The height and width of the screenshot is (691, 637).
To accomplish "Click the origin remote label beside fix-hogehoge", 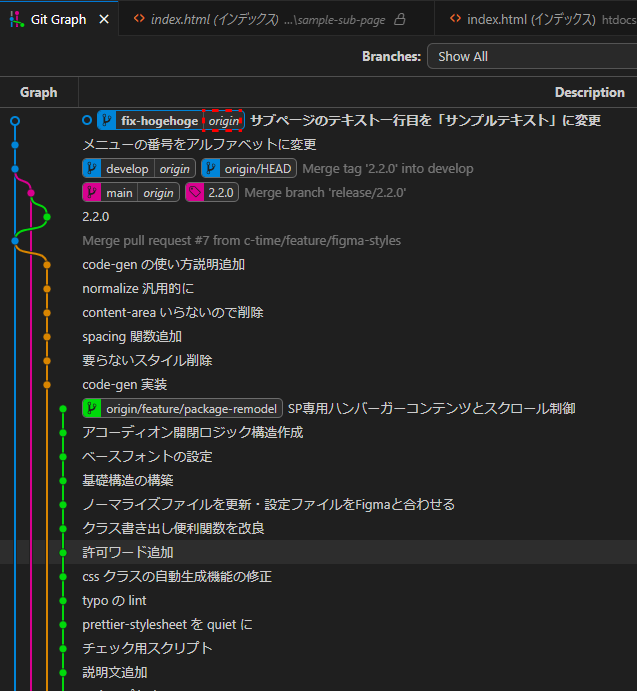I will pos(224,121).
